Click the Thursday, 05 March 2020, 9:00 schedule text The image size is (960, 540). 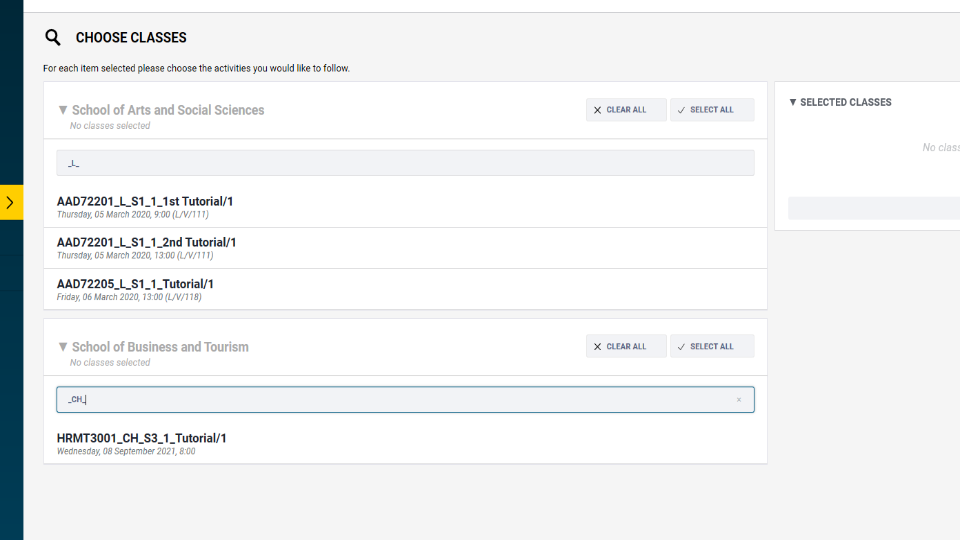pos(133,214)
